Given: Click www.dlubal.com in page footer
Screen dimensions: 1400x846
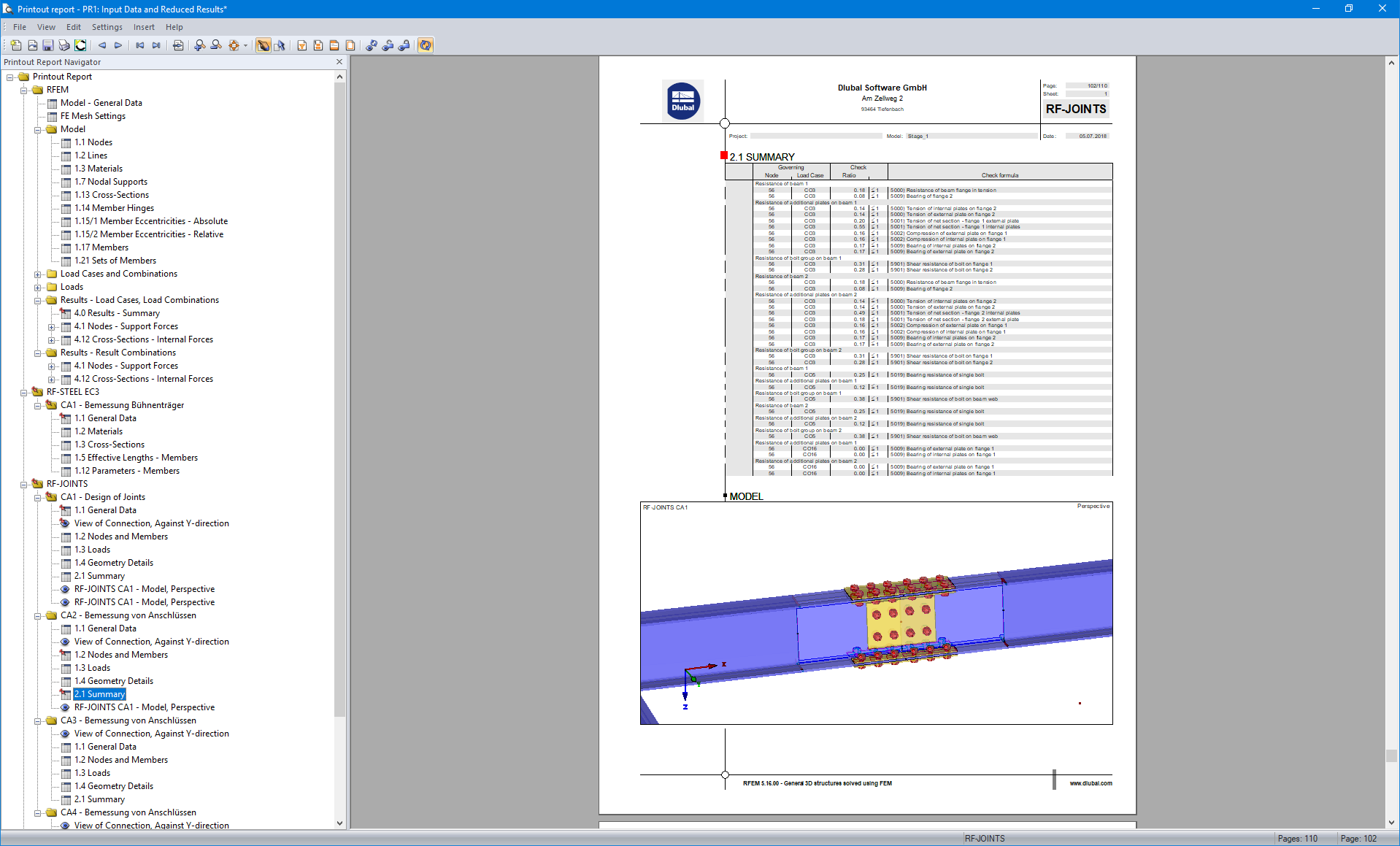Looking at the screenshot, I should point(1091,783).
